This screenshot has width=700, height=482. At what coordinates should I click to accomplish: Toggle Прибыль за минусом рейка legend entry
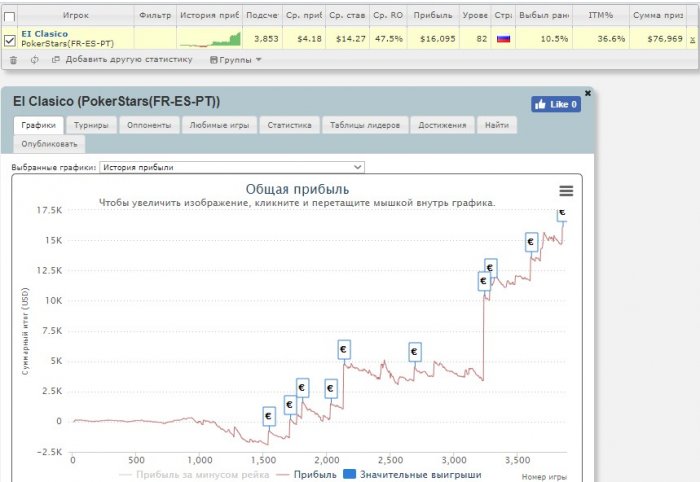tap(194, 474)
